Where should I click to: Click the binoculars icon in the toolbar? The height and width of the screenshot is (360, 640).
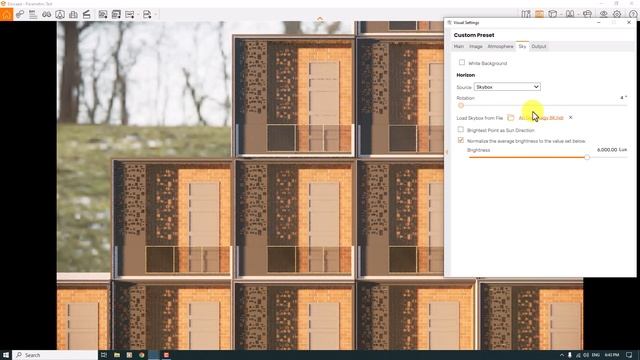[x=47, y=14]
